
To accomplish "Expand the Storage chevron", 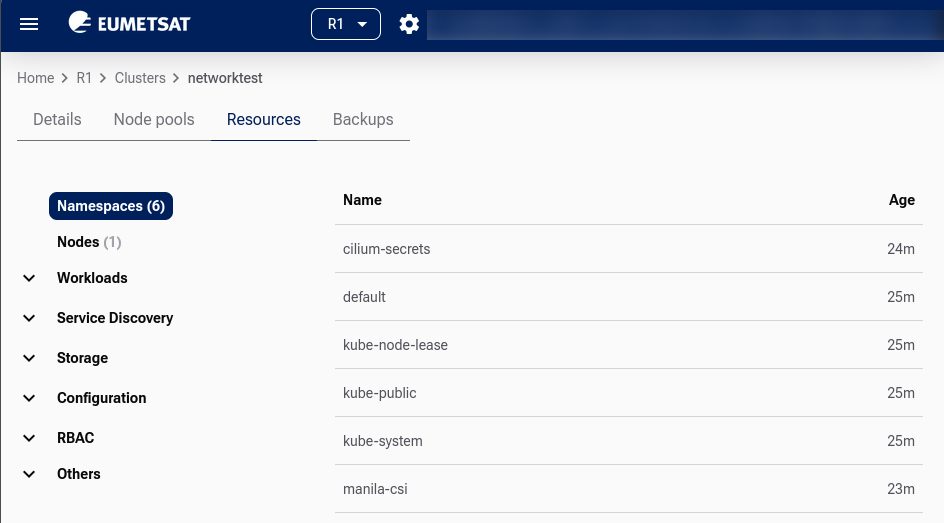I will tap(29, 358).
